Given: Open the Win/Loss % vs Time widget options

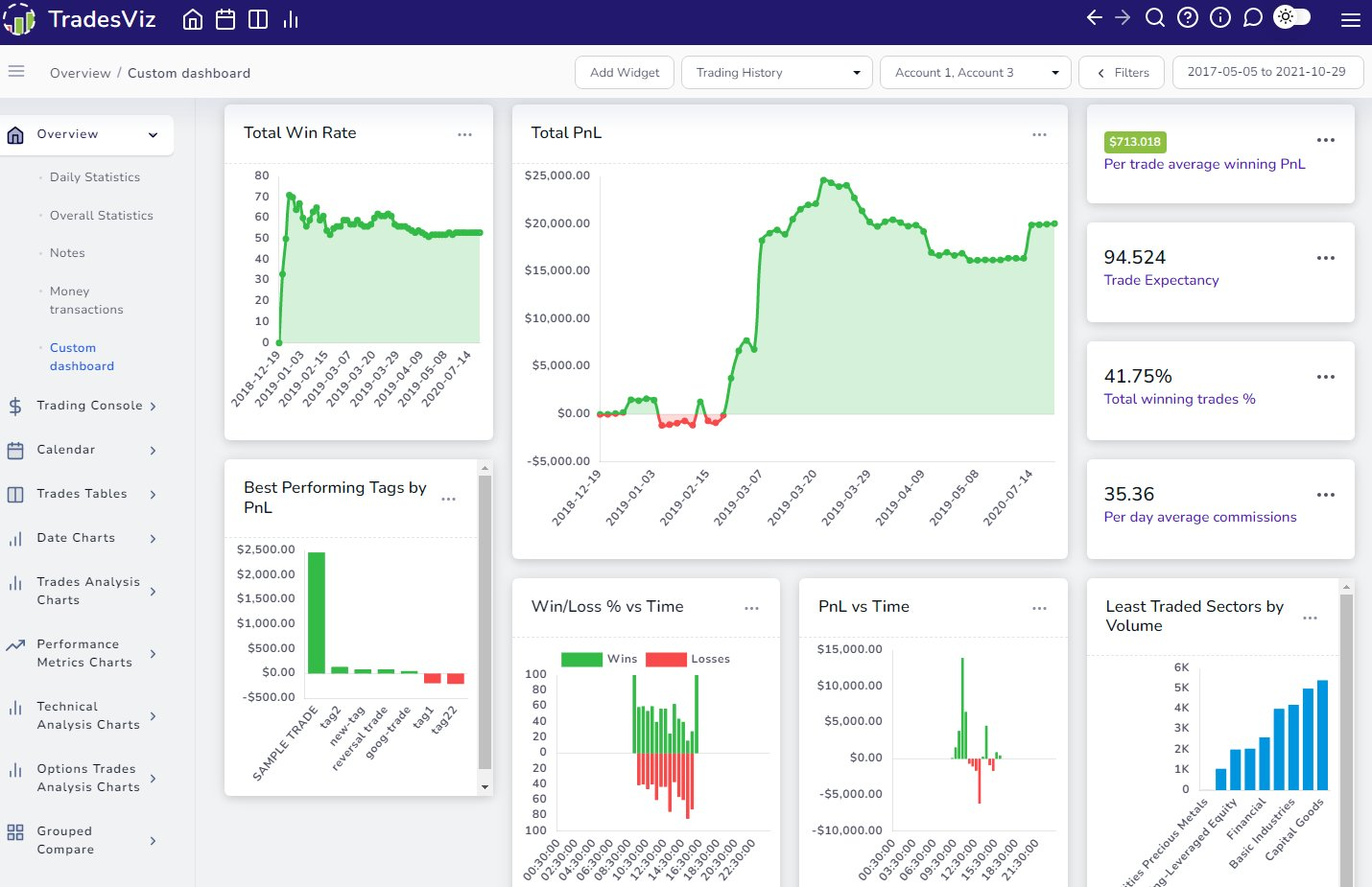Looking at the screenshot, I should pos(751,609).
